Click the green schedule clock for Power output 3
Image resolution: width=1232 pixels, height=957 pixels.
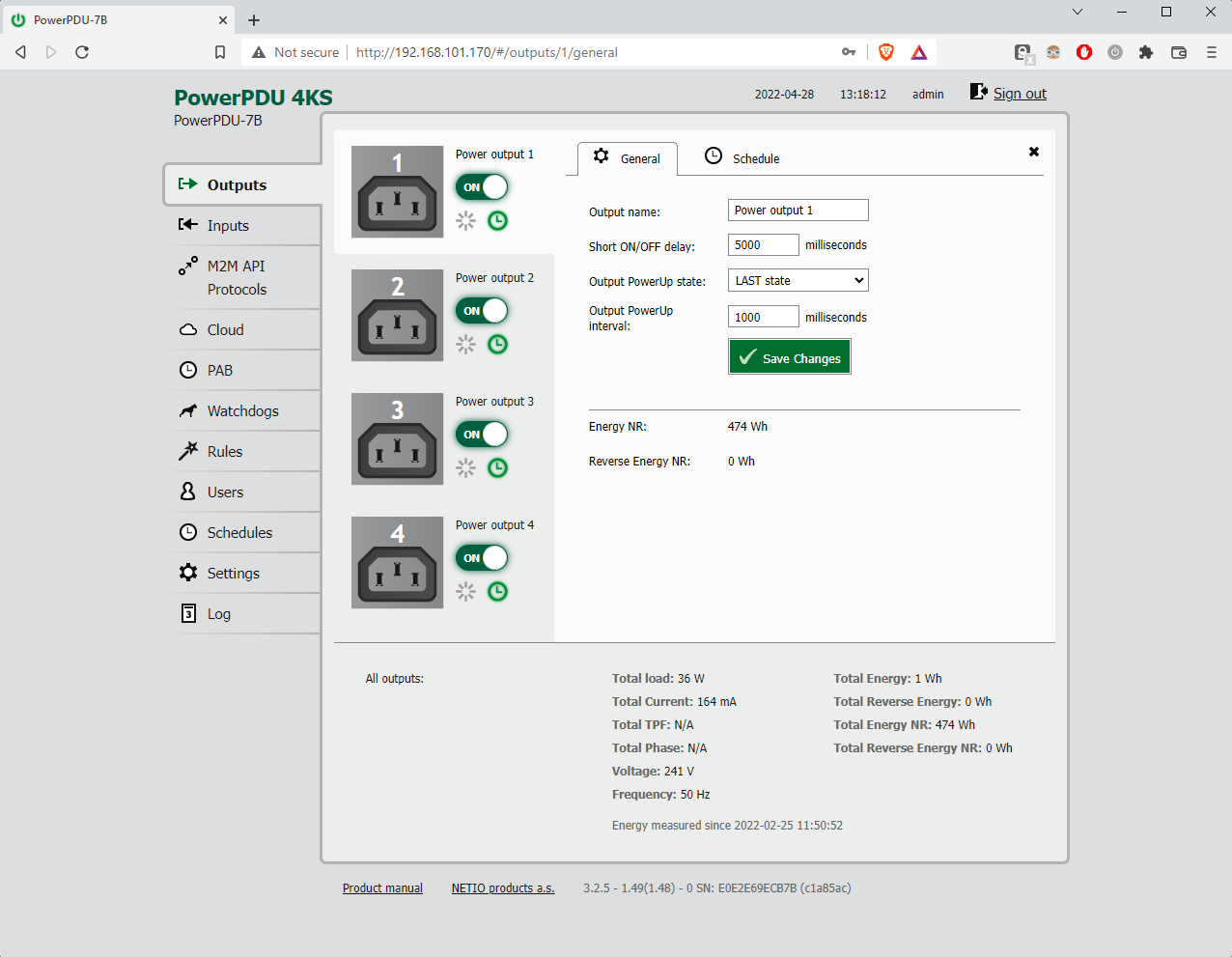(497, 467)
